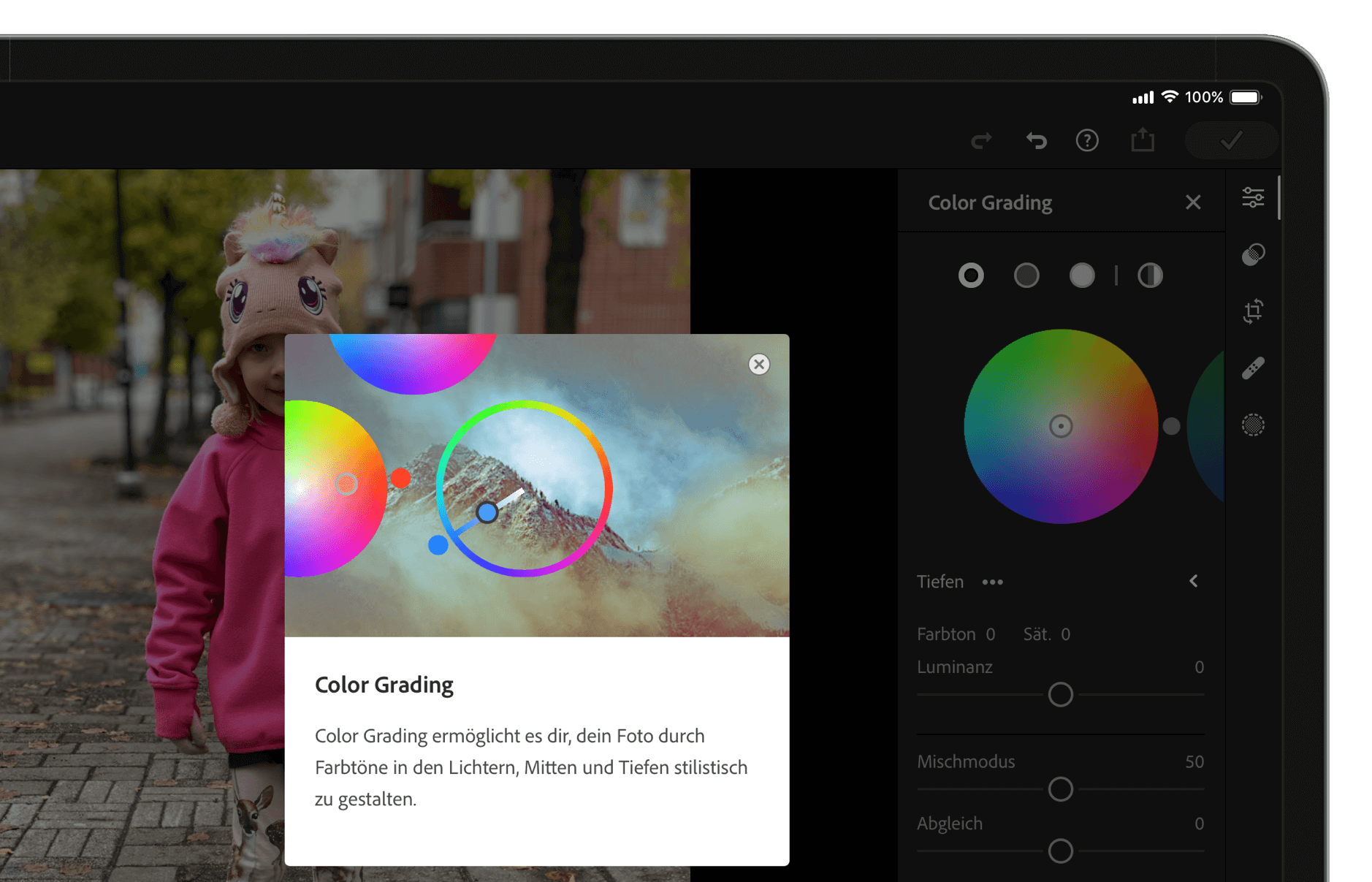
Task: Click the undo arrow icon
Action: (1036, 140)
